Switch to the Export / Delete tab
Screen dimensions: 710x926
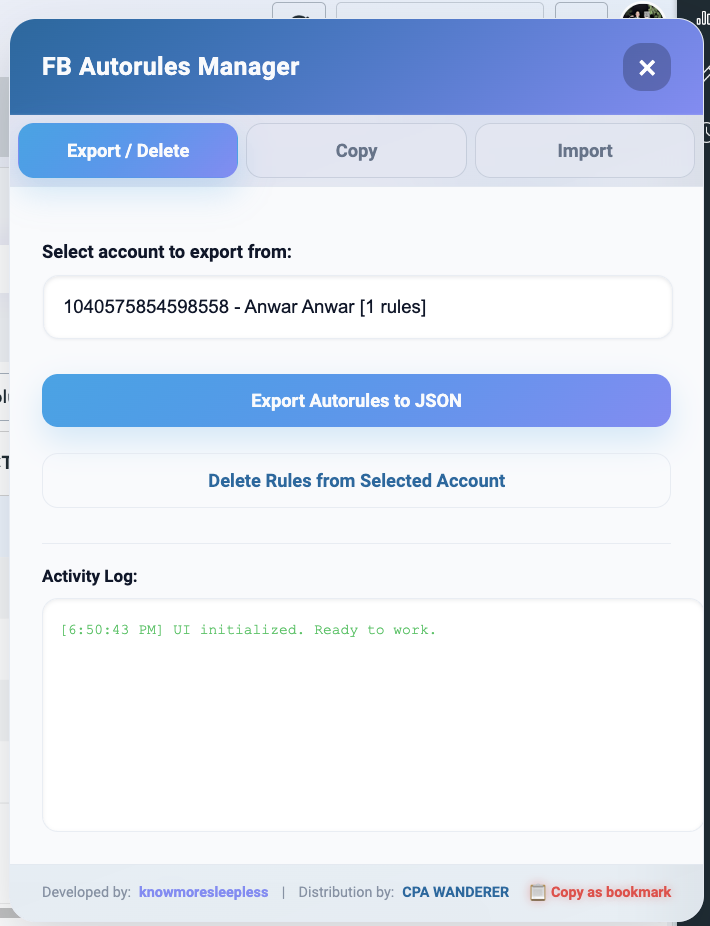pos(128,151)
